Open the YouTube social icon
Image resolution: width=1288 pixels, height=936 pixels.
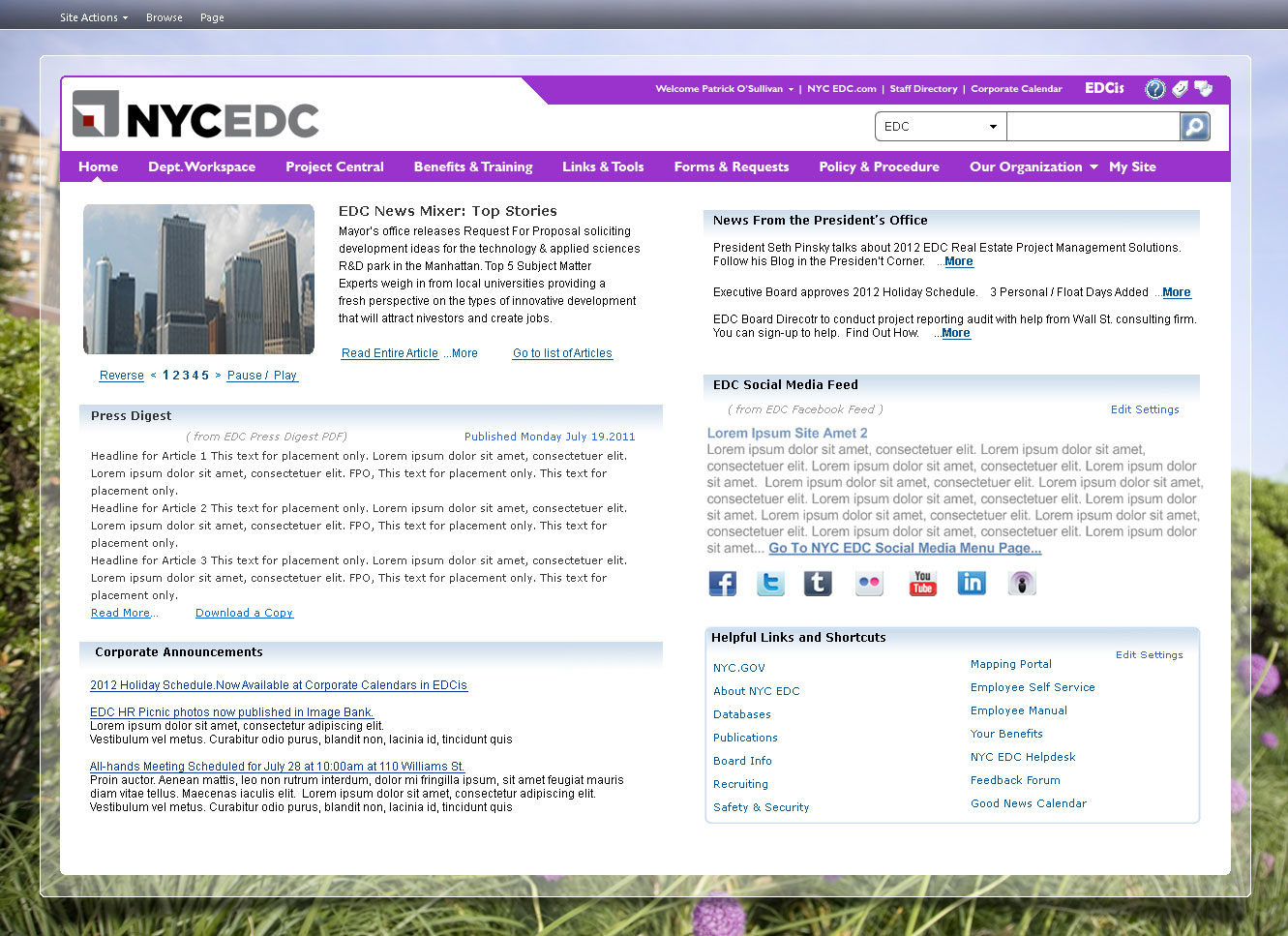(x=923, y=583)
